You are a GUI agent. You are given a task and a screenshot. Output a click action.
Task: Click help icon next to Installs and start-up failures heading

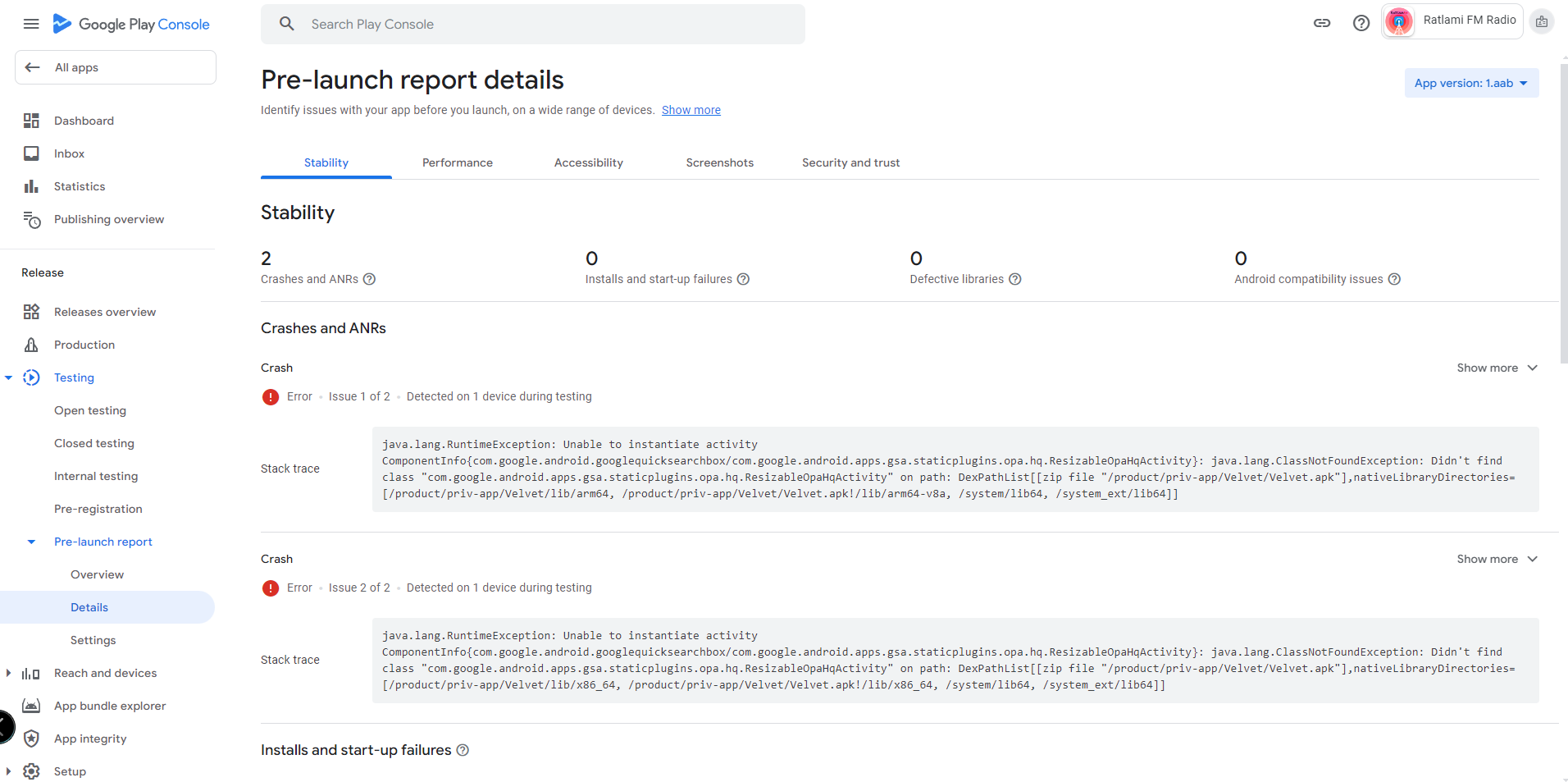(x=463, y=750)
